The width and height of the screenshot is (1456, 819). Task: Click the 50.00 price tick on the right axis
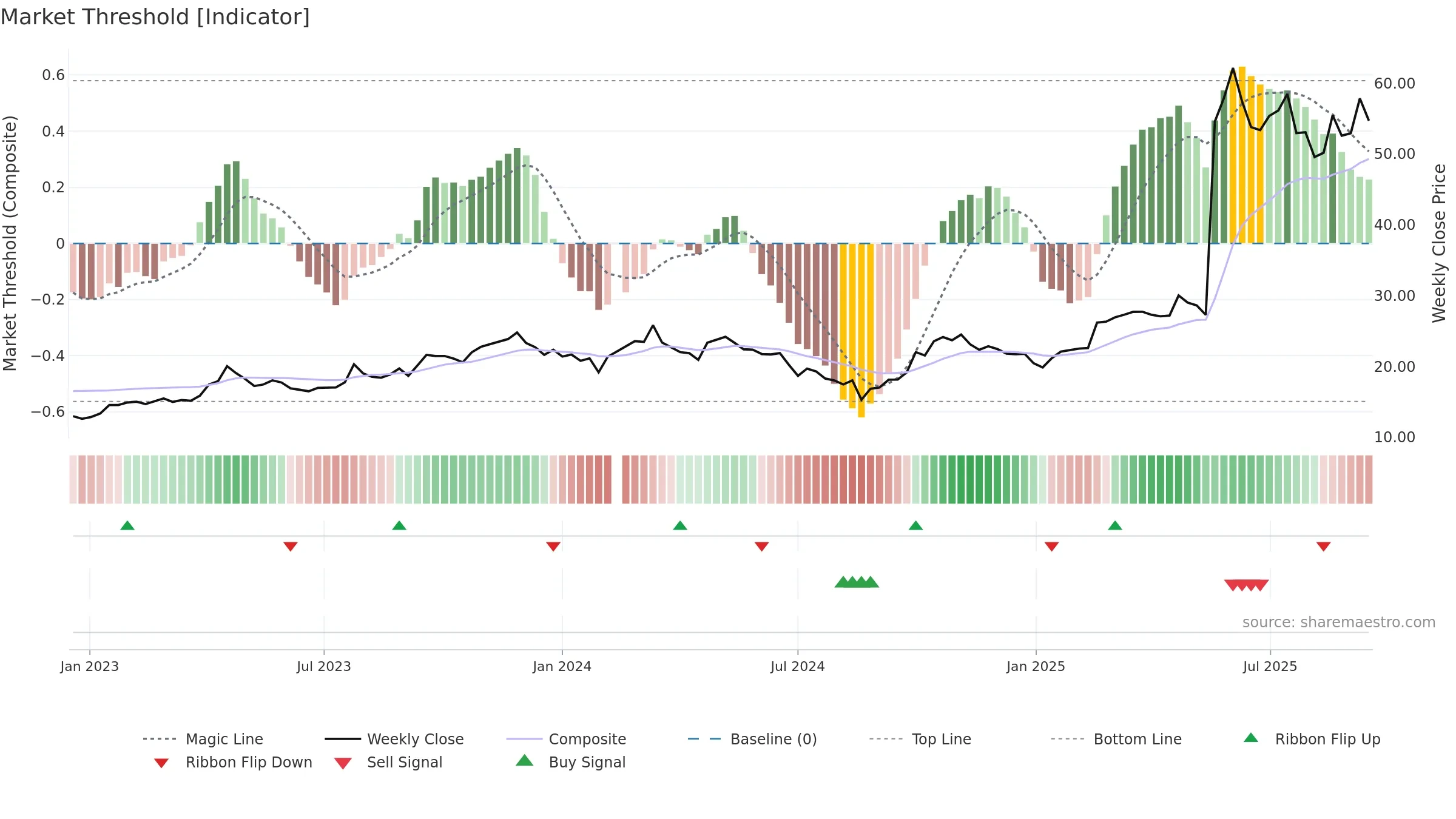(1395, 154)
